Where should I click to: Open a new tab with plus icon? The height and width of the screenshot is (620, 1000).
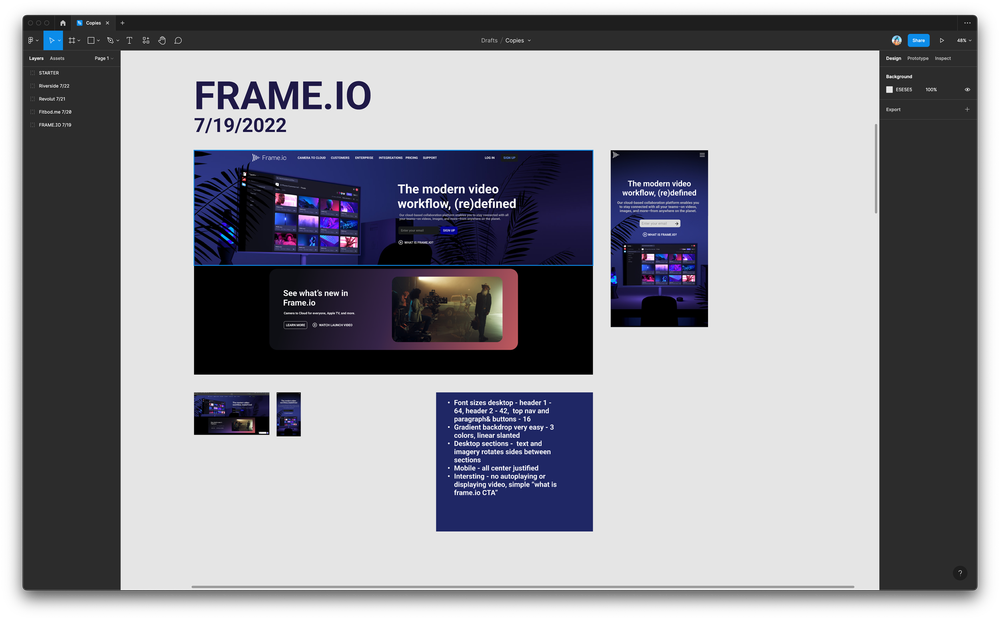[x=122, y=23]
